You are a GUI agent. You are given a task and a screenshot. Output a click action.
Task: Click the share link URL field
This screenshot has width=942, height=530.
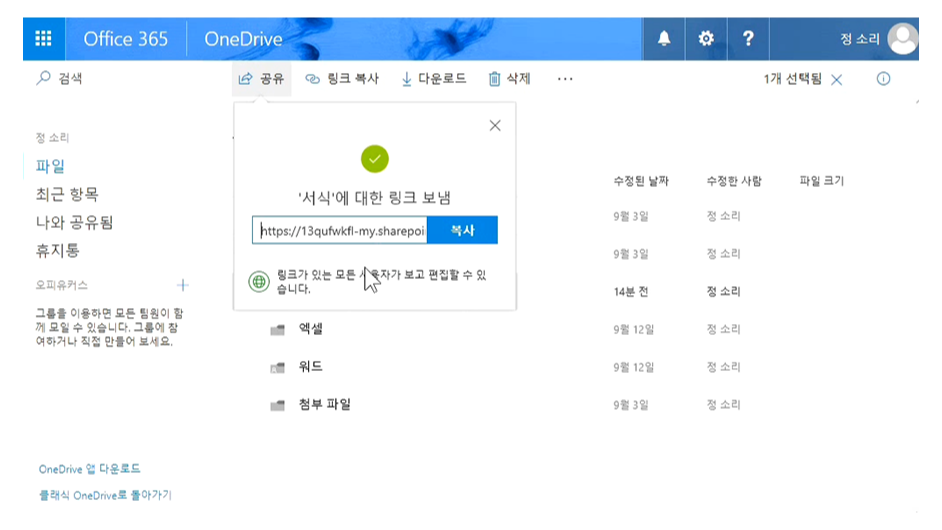point(340,230)
